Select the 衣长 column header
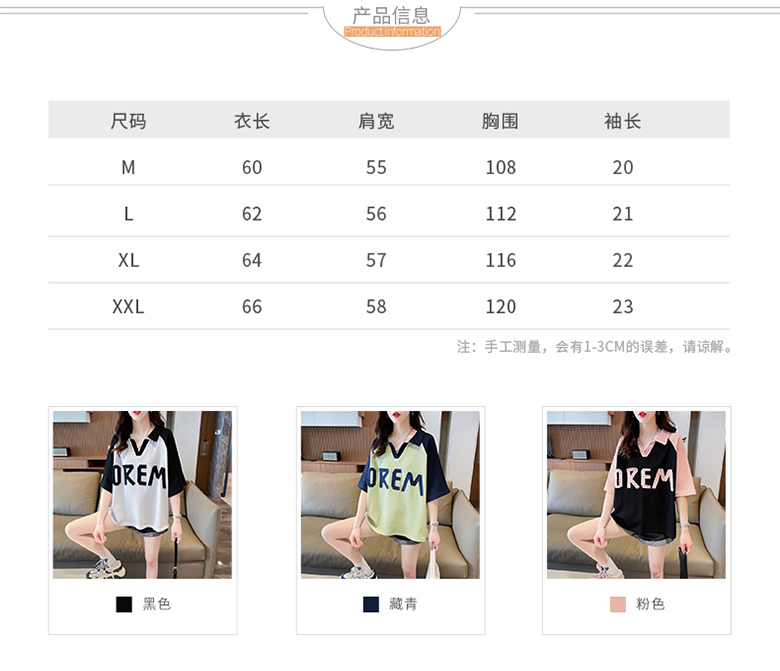This screenshot has width=780, height=671. point(252,121)
